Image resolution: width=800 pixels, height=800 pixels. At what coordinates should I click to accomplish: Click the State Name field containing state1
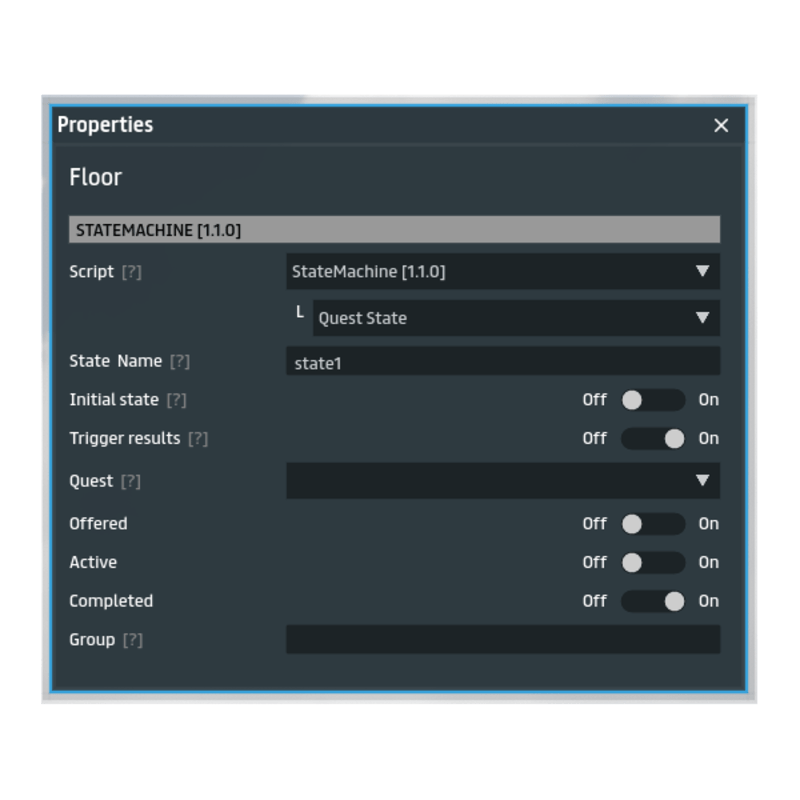[x=502, y=362]
